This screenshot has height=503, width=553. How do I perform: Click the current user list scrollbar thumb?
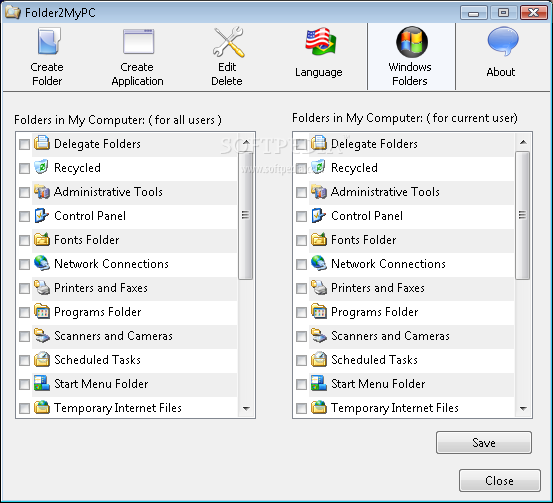click(x=523, y=215)
